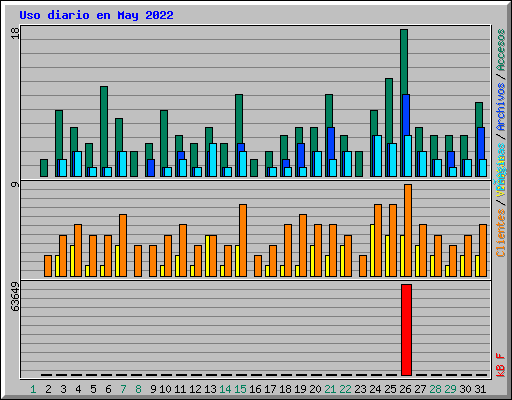Viewport: 512px width, 400px height.
Task: Click day label 15 on the x-axis
Action: (x=240, y=389)
